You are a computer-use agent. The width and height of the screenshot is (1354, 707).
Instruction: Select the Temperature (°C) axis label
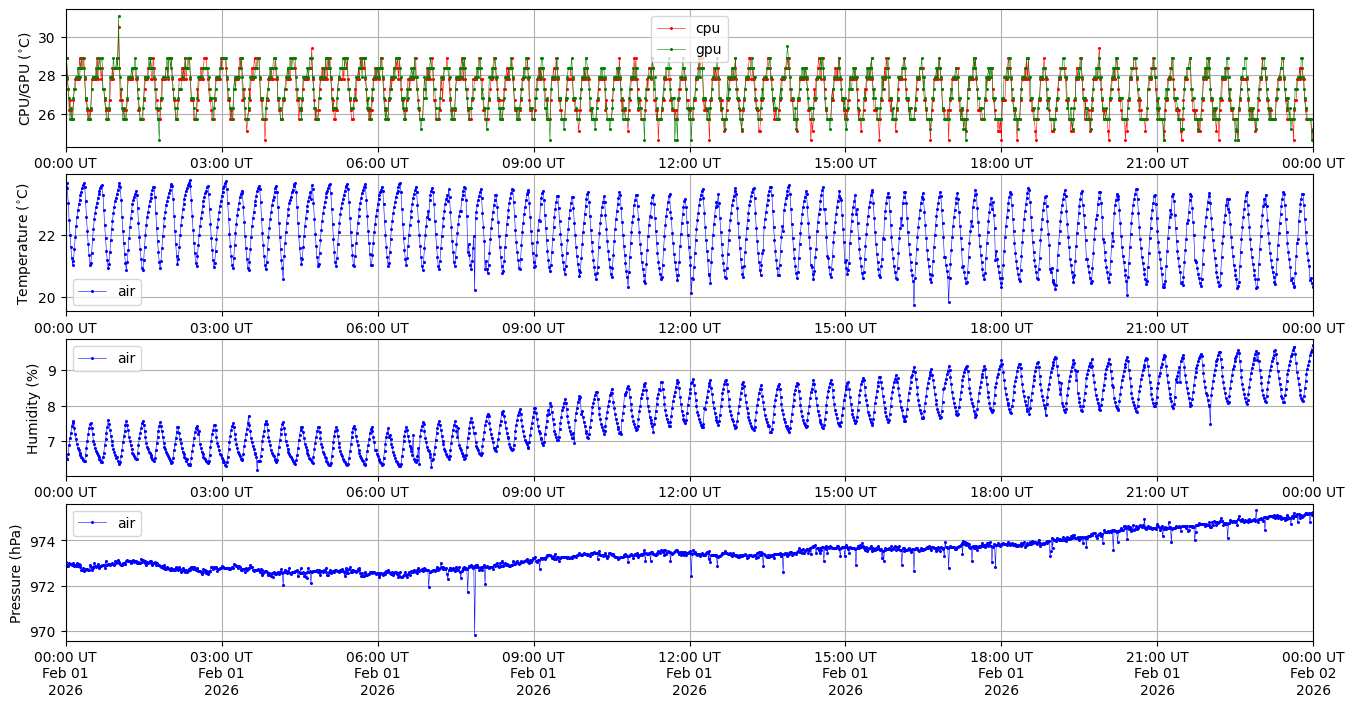tap(25, 240)
